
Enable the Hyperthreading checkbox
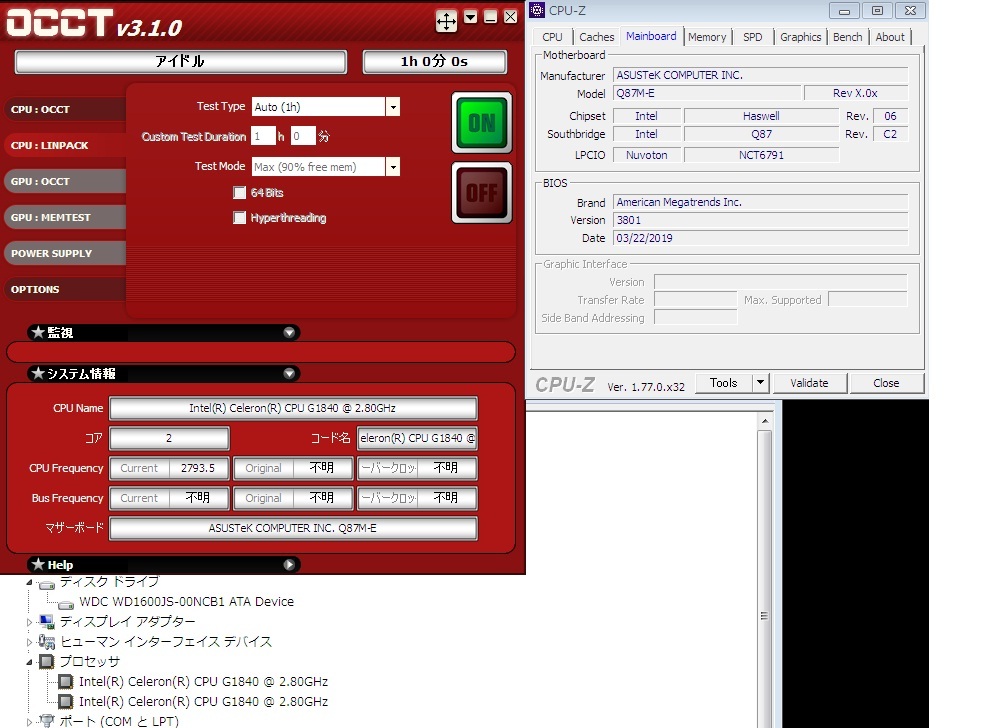point(240,217)
